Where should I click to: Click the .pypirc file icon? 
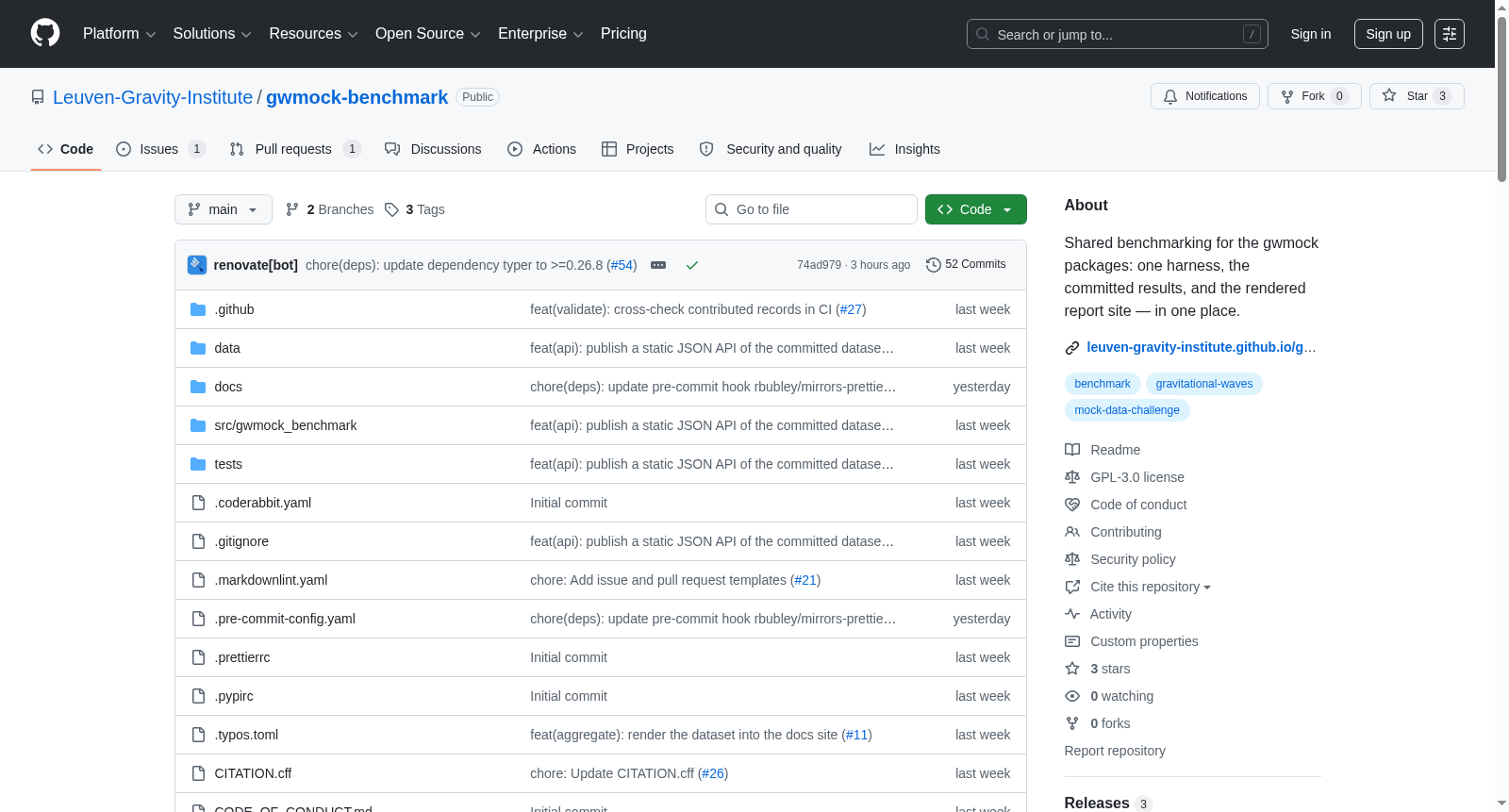(x=198, y=696)
